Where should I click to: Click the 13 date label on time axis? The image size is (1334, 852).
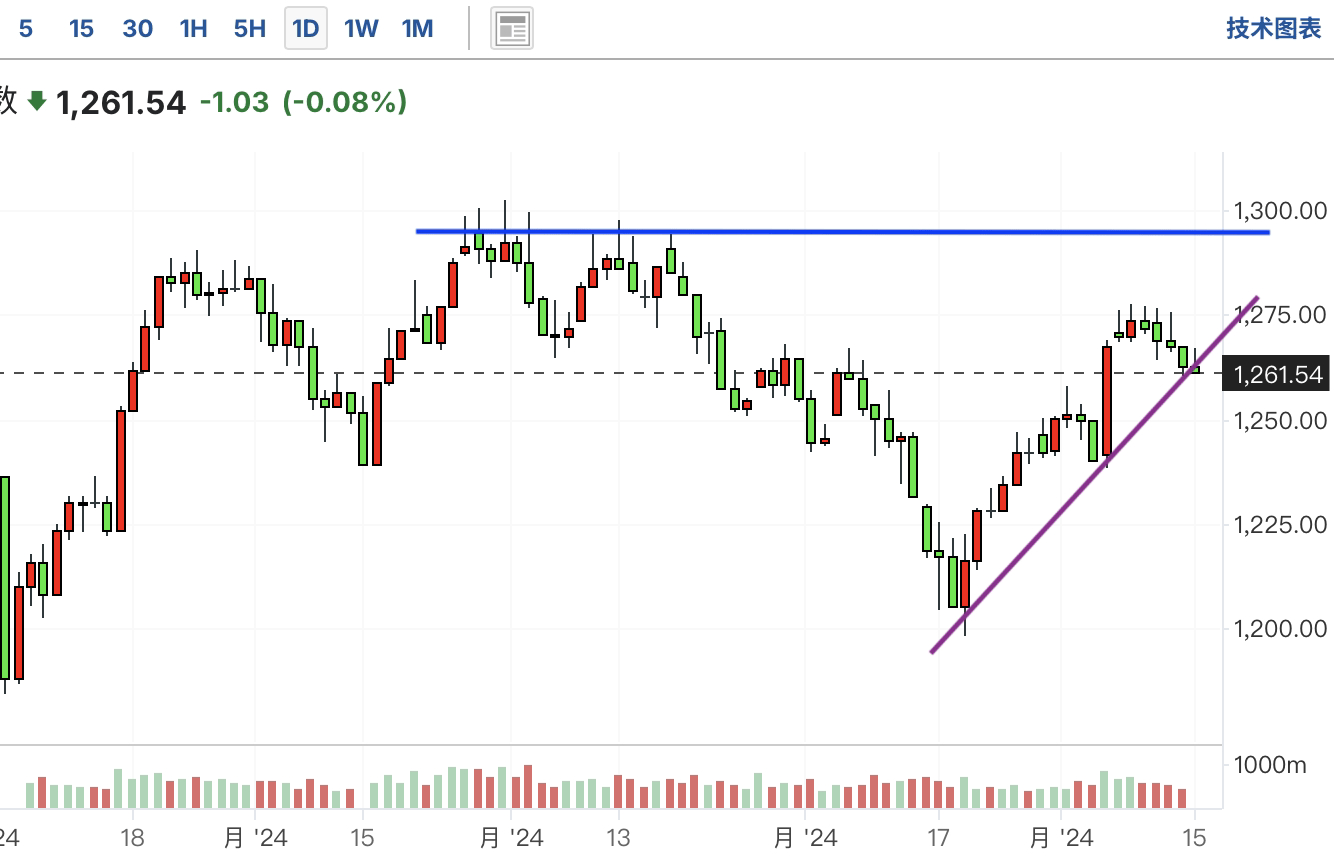point(618,836)
